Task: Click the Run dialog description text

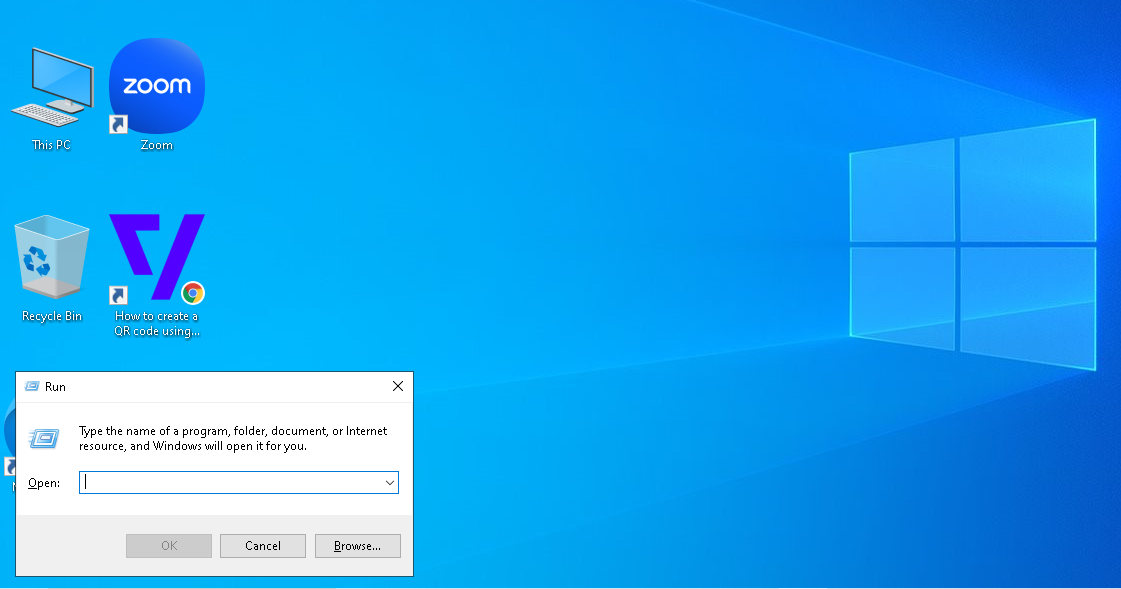Action: pyautogui.click(x=232, y=438)
